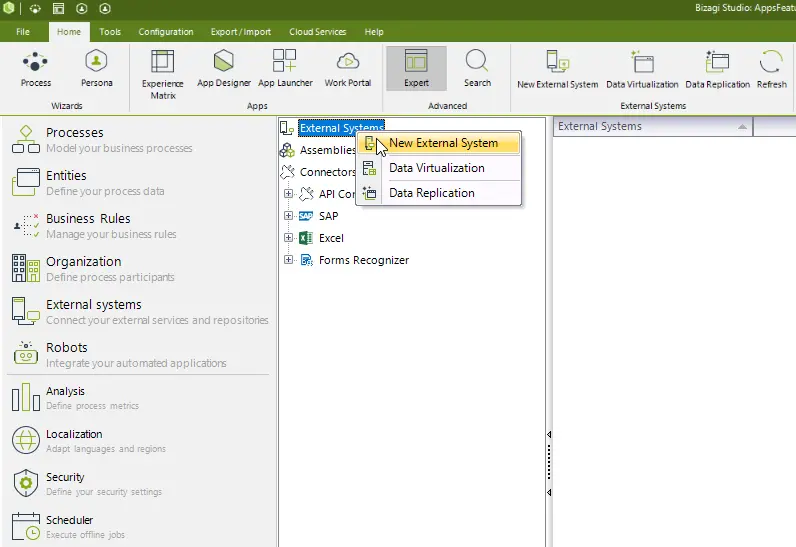Click Data Replication in ribbon
796x547 pixels.
coord(717,70)
